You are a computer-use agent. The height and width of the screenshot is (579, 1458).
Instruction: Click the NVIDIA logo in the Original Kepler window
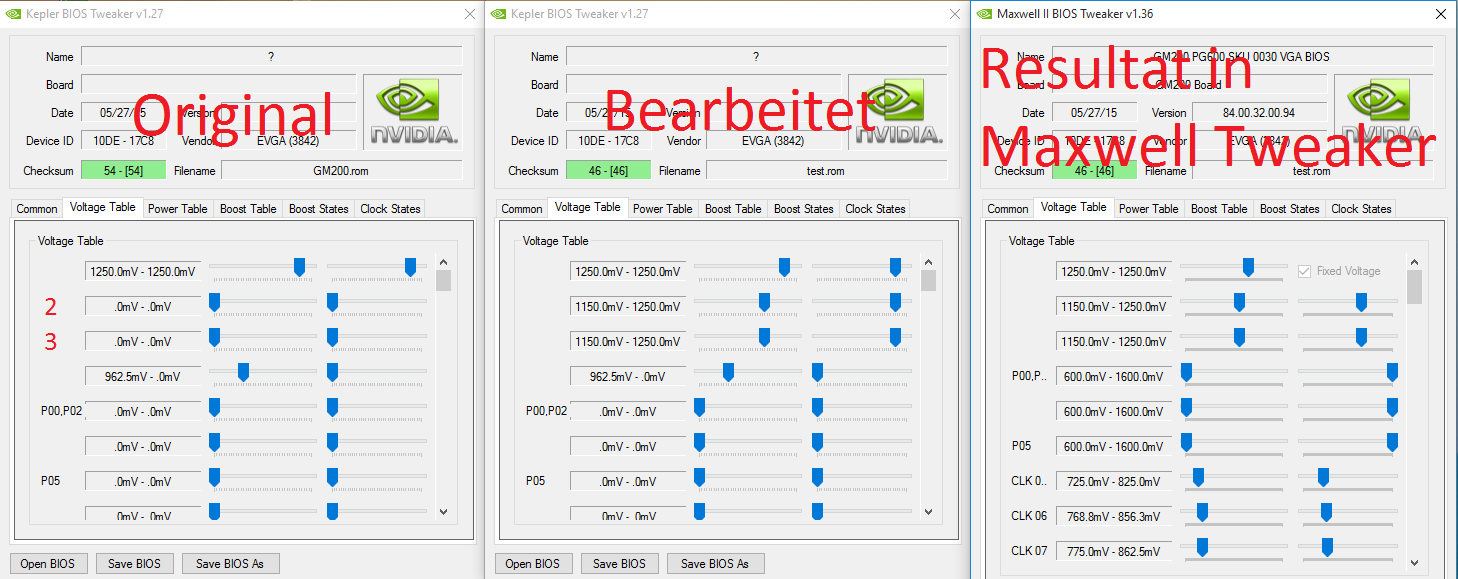[x=413, y=110]
